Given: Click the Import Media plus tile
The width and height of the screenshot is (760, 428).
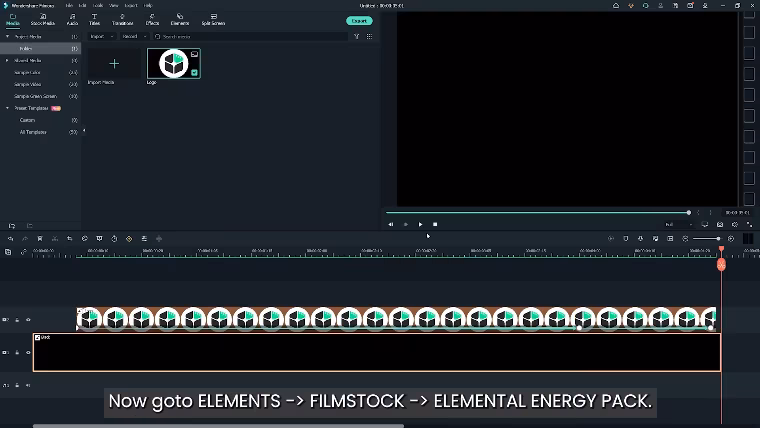Looking at the screenshot, I should click(x=114, y=63).
